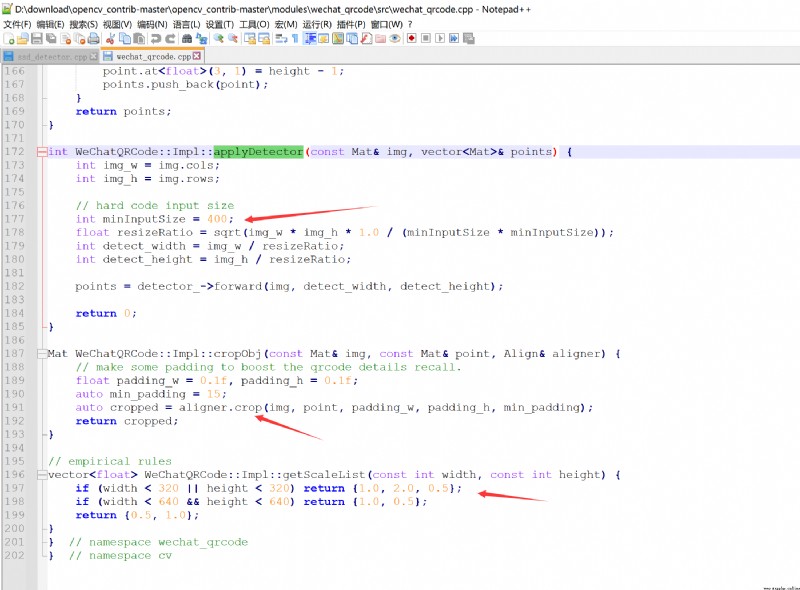
Task: Open the 工具(O) menu
Action: 254,24
